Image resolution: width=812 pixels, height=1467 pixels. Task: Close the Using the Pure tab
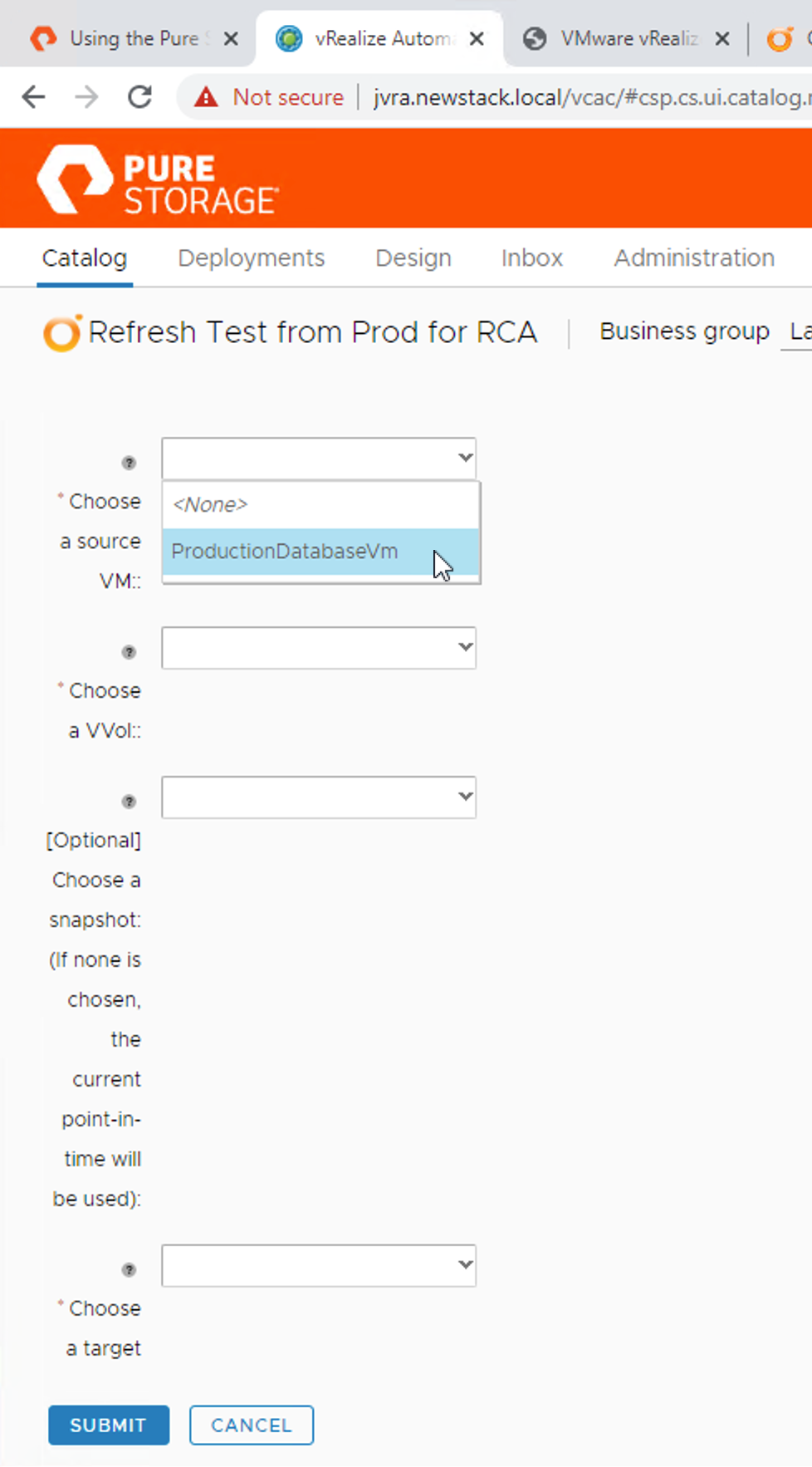point(232,38)
